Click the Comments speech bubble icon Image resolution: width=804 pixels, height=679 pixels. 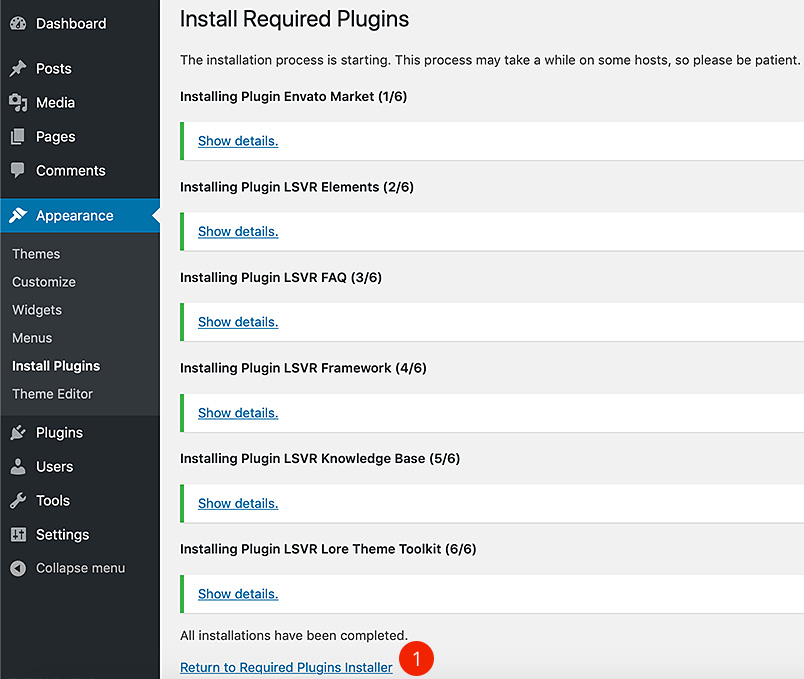18,170
